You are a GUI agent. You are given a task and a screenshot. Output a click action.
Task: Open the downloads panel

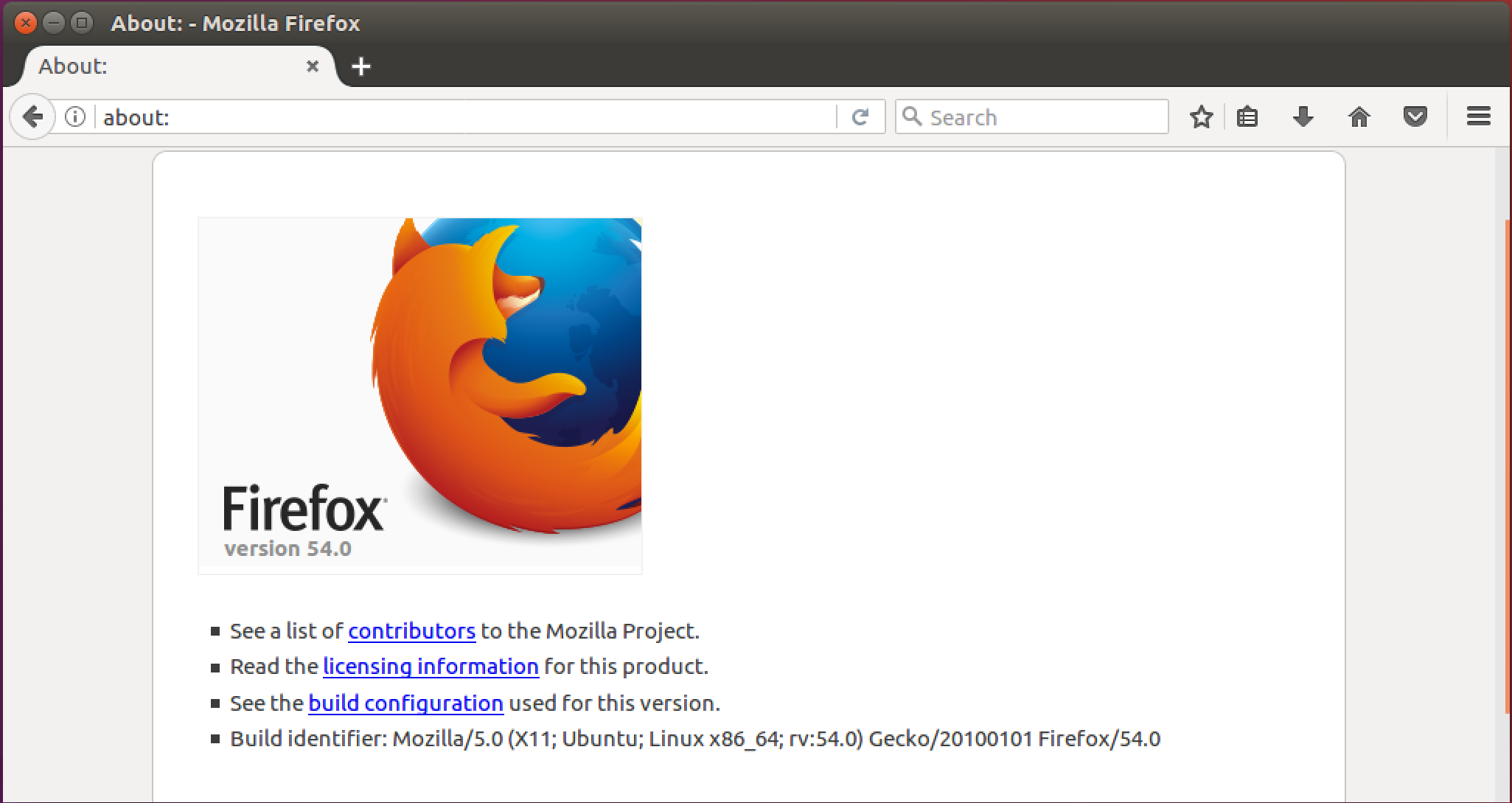[x=1303, y=117]
